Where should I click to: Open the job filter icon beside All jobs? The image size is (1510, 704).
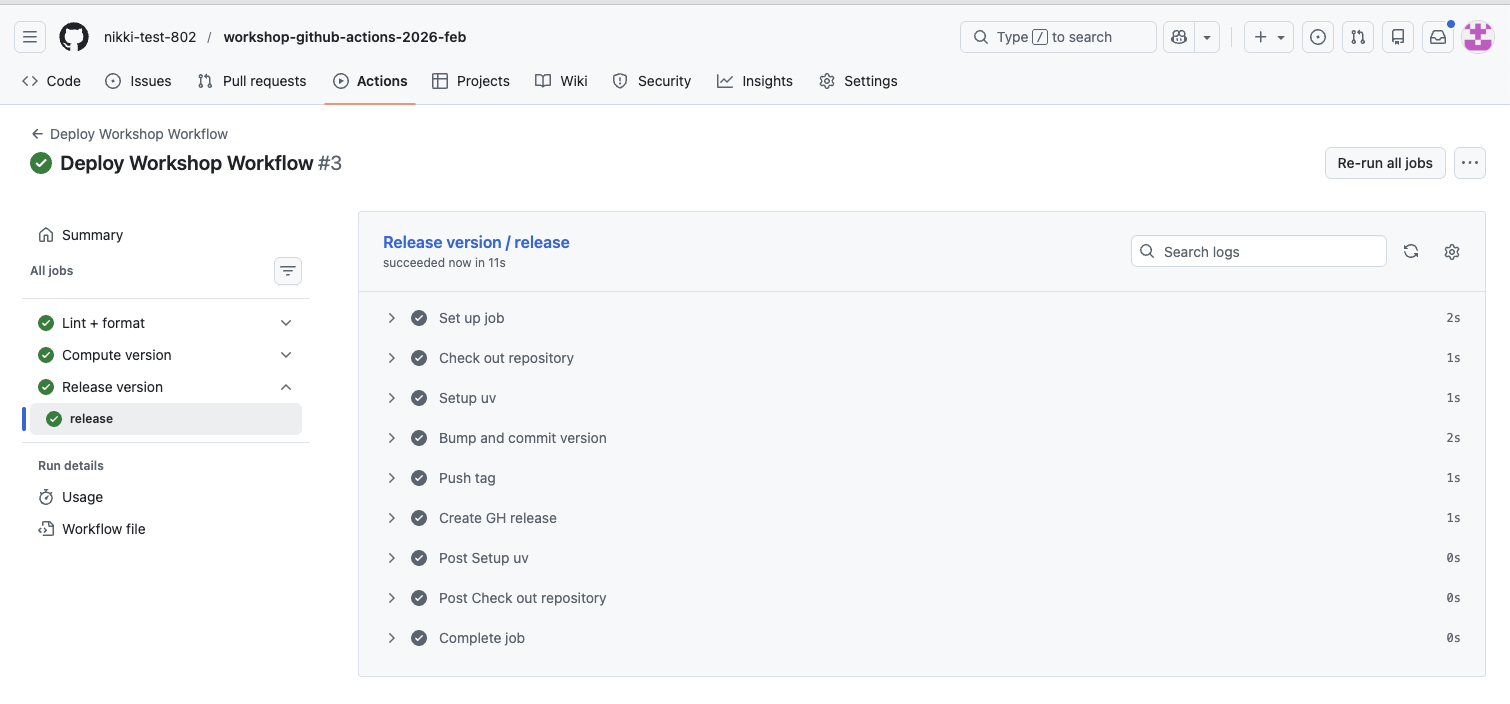[x=287, y=270]
